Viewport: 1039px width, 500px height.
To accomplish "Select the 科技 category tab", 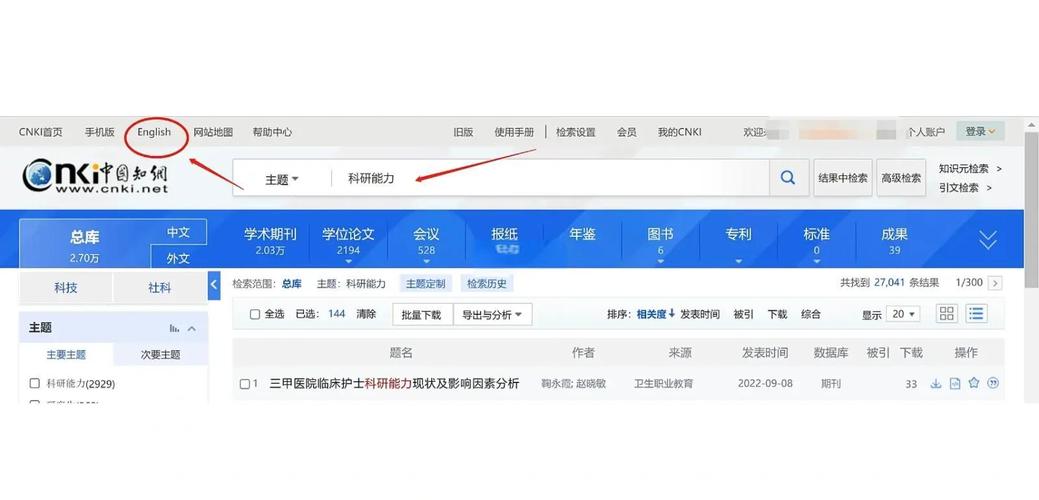I will coord(66,288).
